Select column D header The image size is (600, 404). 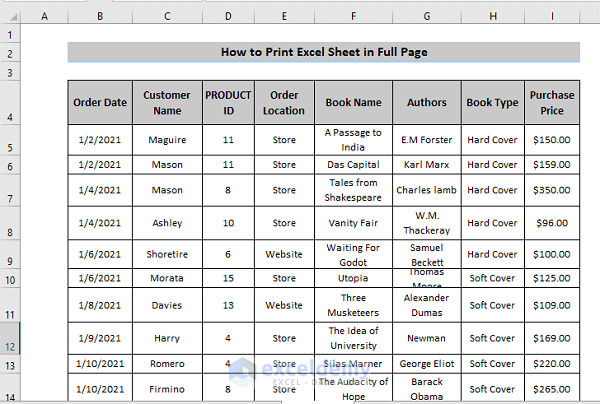tap(228, 16)
